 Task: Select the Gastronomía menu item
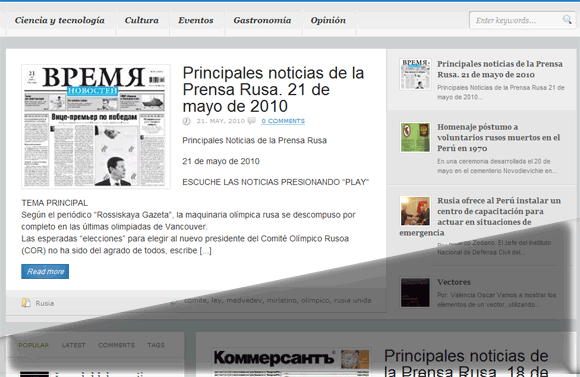click(x=262, y=20)
